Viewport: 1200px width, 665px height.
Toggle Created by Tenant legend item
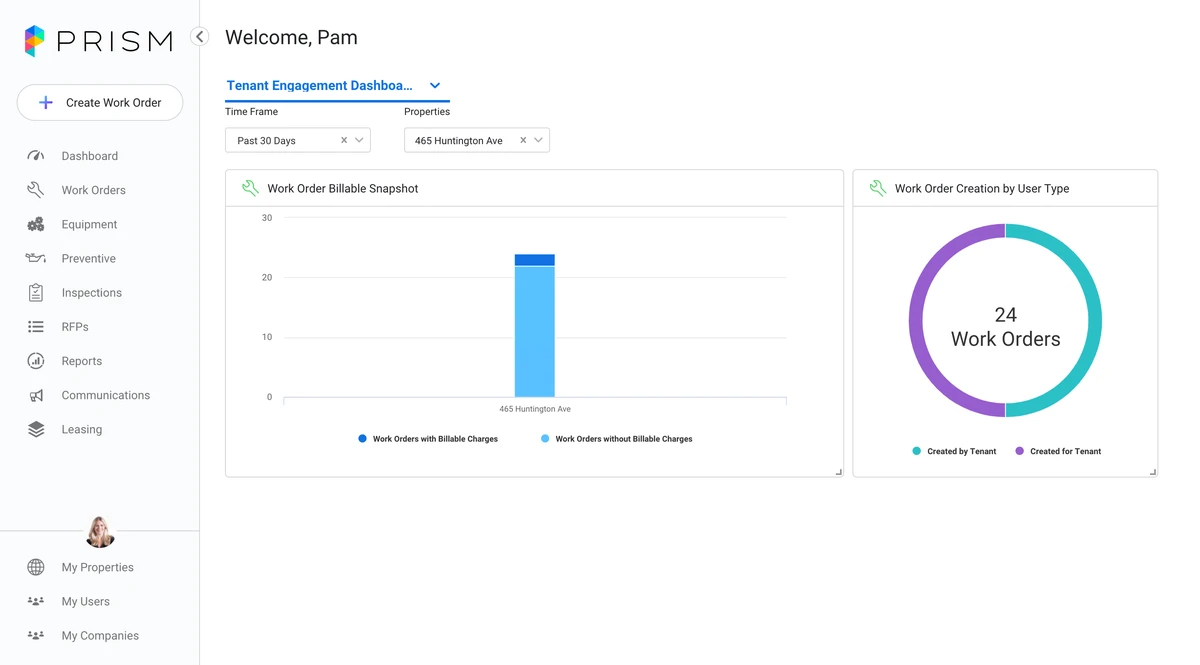point(954,451)
